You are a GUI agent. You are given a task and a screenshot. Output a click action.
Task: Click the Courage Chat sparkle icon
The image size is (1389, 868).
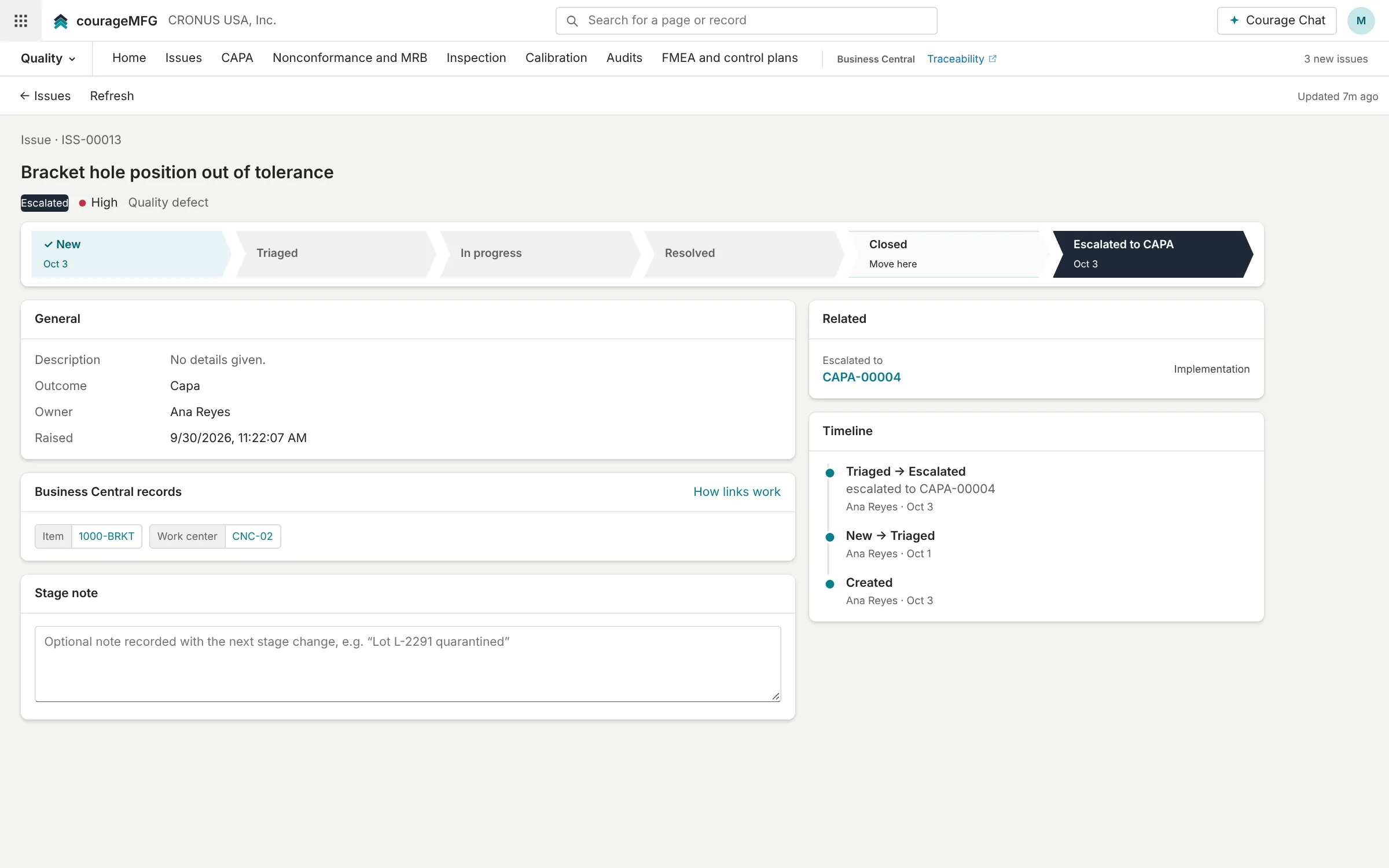tap(1234, 20)
